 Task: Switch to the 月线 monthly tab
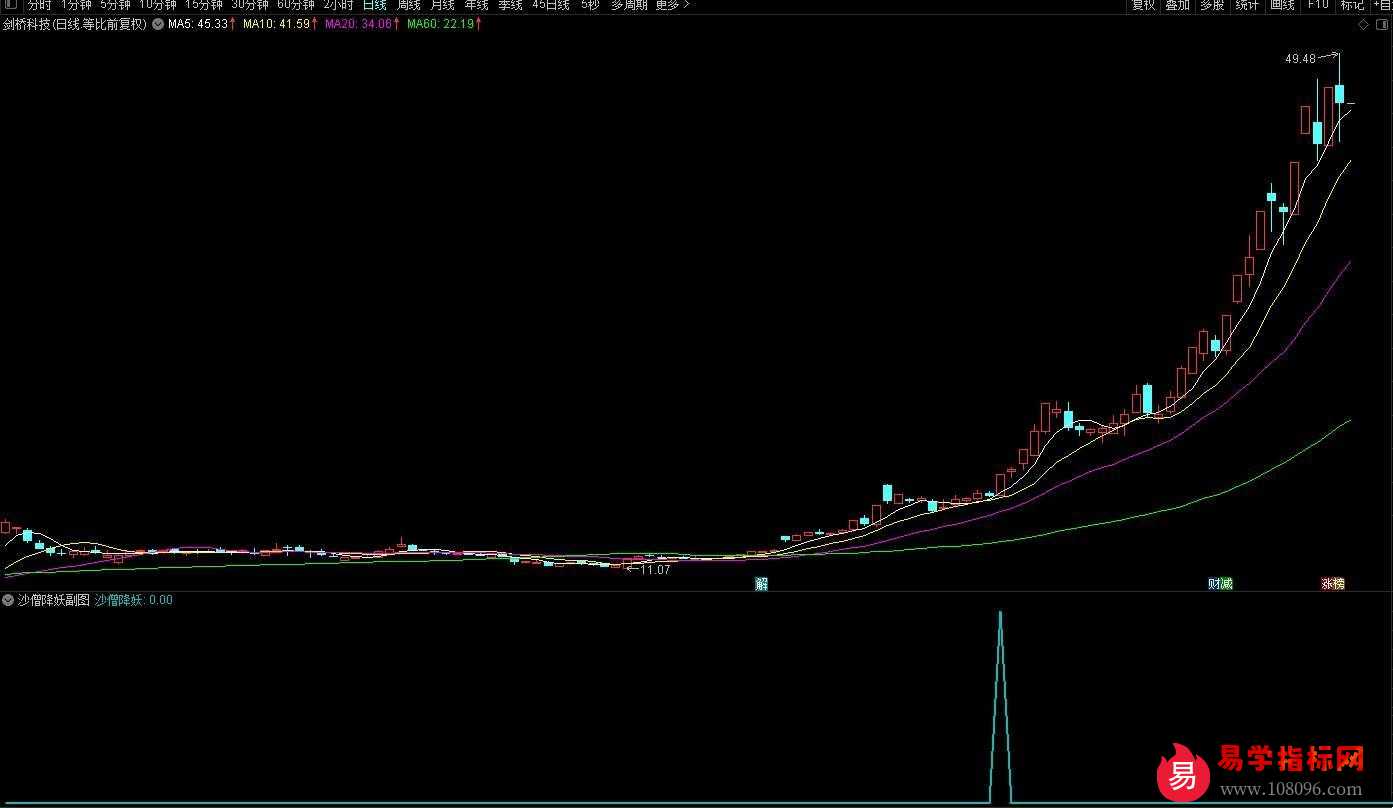tap(442, 5)
